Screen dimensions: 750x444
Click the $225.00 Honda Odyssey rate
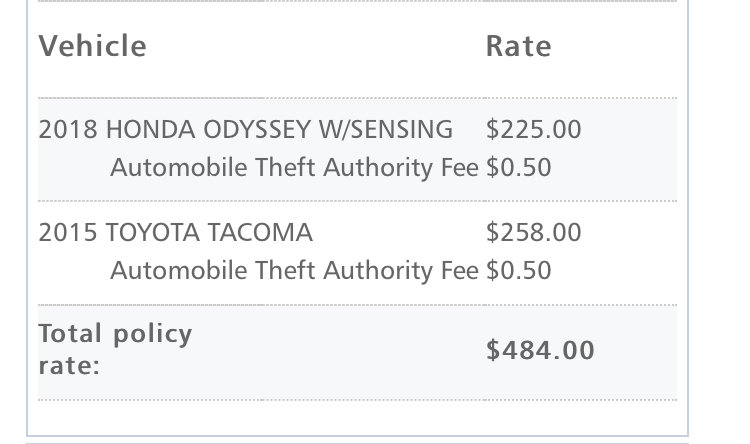(533, 130)
